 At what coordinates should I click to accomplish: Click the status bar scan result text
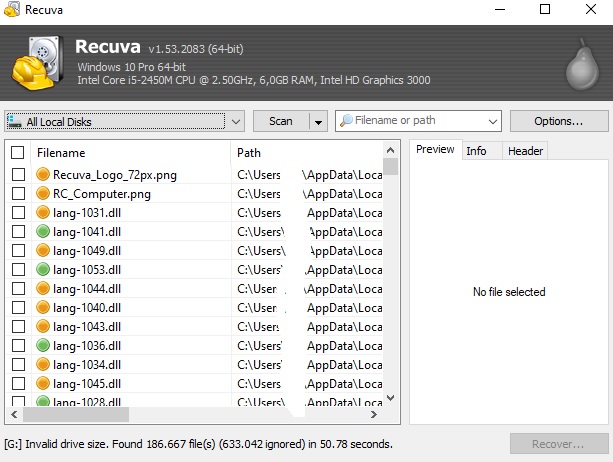pos(198,444)
